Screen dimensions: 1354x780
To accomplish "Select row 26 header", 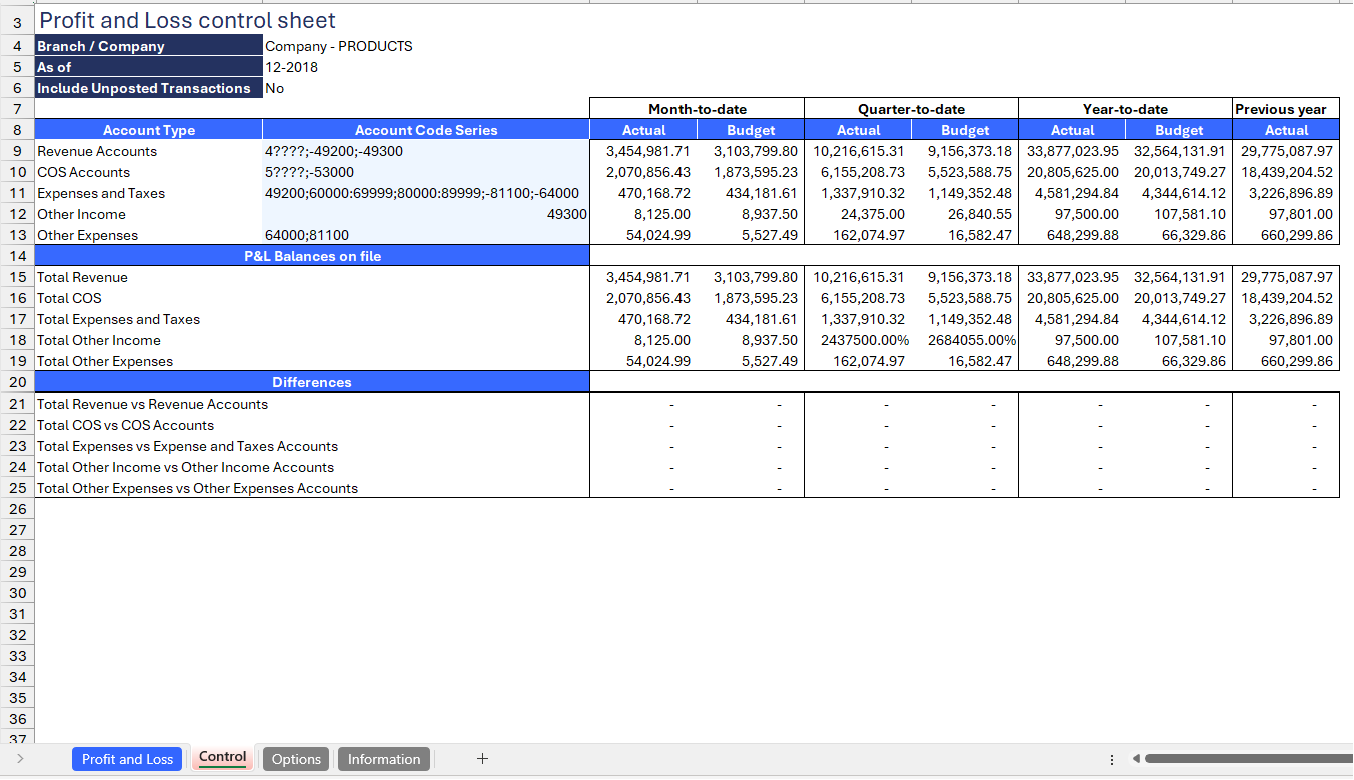I will [17, 509].
